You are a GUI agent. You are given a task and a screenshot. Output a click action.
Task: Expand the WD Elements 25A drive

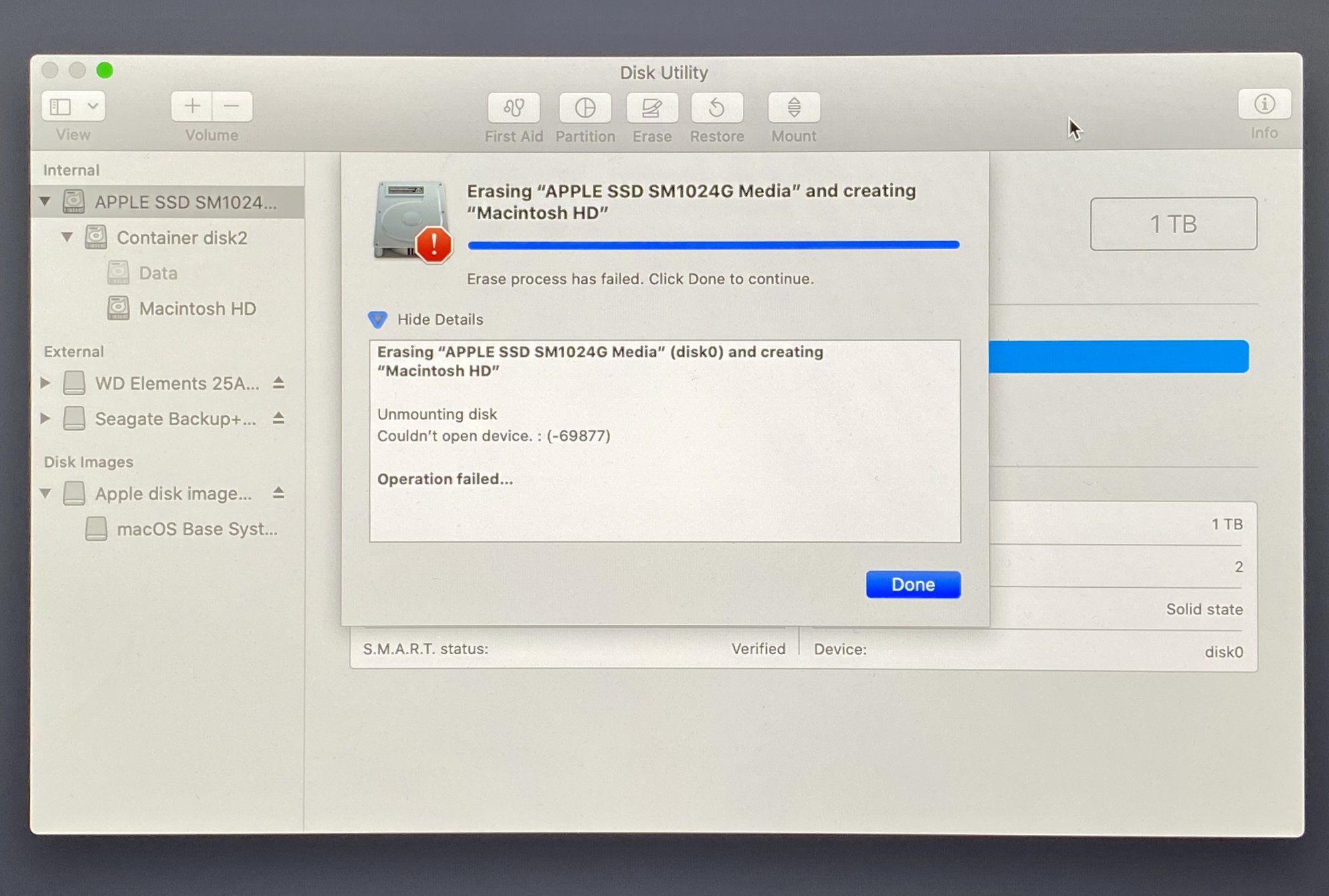[x=45, y=383]
